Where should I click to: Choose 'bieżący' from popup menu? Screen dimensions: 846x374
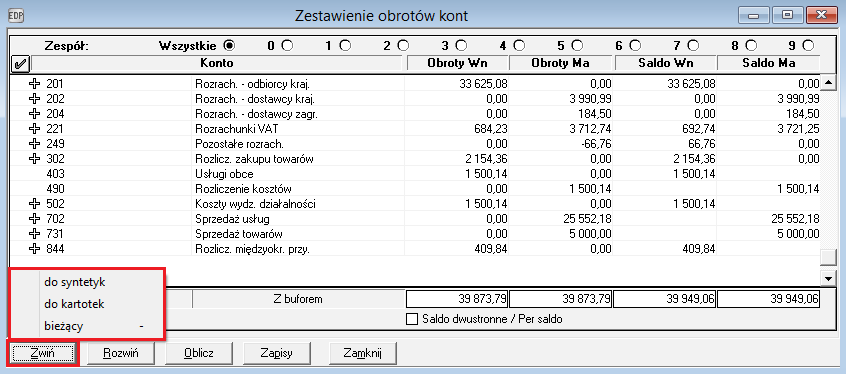click(86, 326)
